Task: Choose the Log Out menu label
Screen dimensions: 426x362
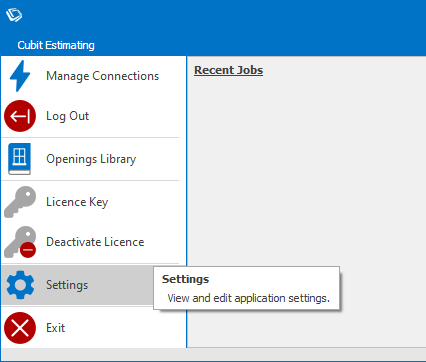Action: coord(67,116)
